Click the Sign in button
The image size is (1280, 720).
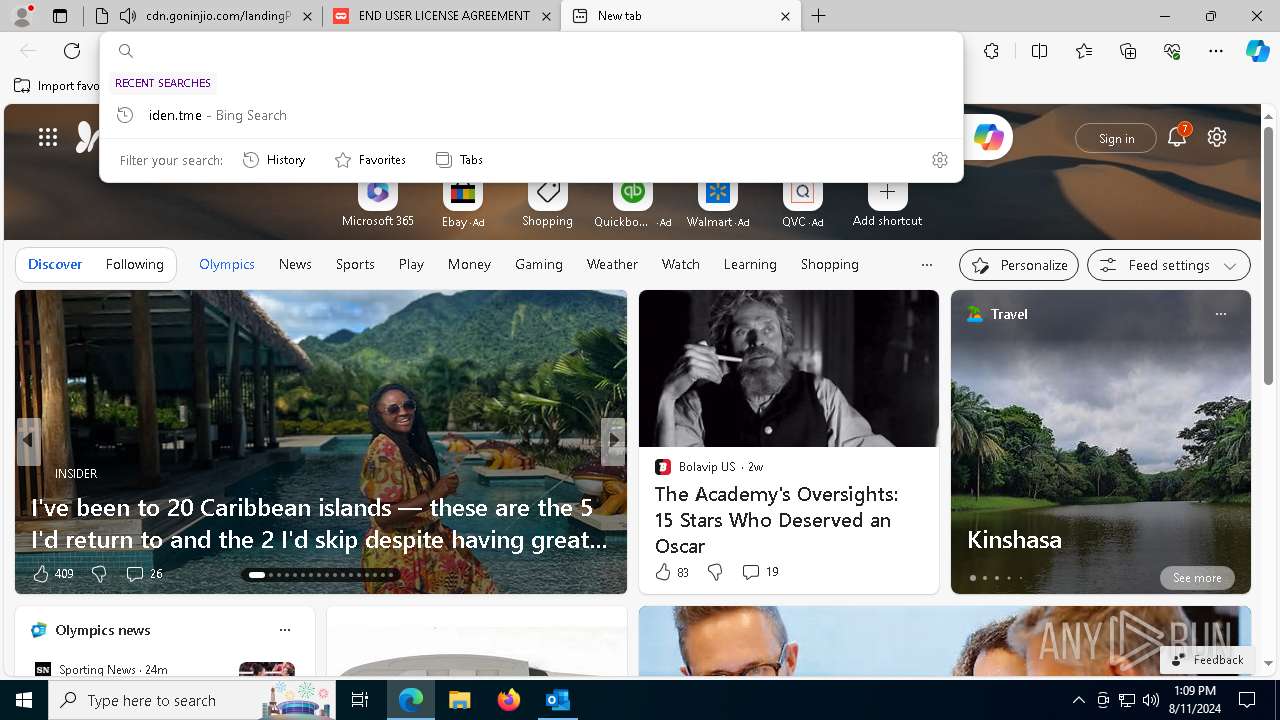tap(1116, 138)
